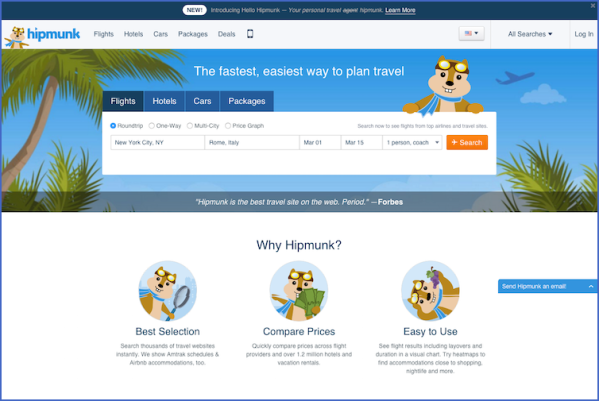Open the US flag country dropdown
This screenshot has width=599, height=401.
pos(471,34)
